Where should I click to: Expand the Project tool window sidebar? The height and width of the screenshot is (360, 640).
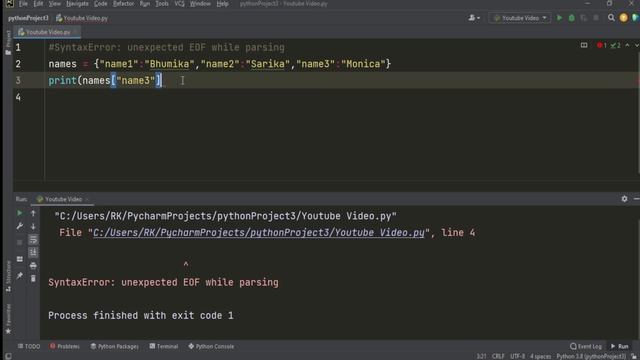click(x=8, y=42)
